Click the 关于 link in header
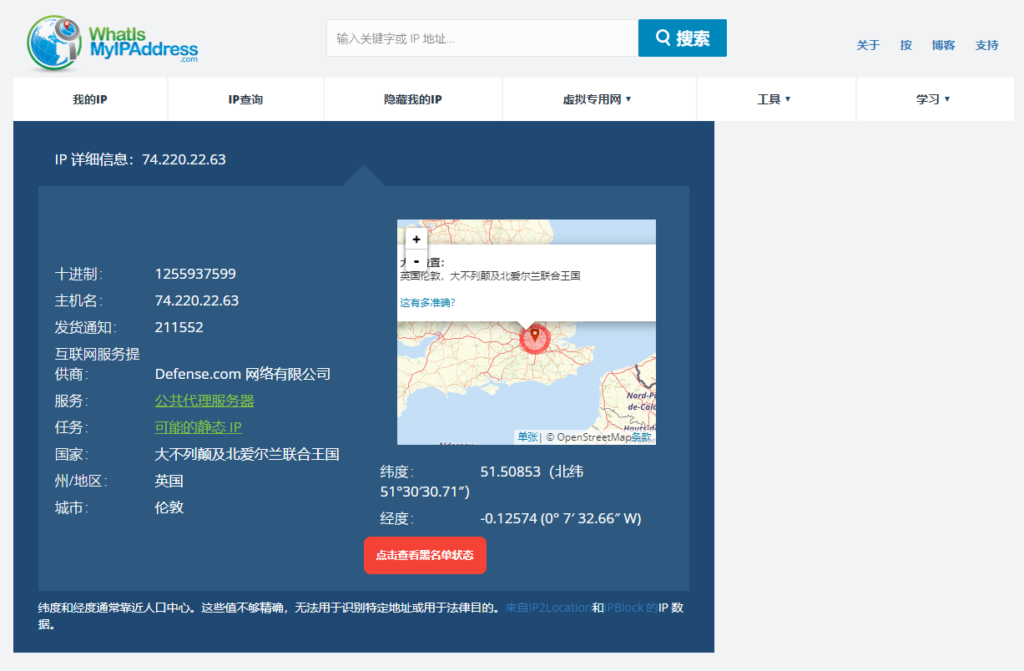The image size is (1024, 671). tap(868, 45)
